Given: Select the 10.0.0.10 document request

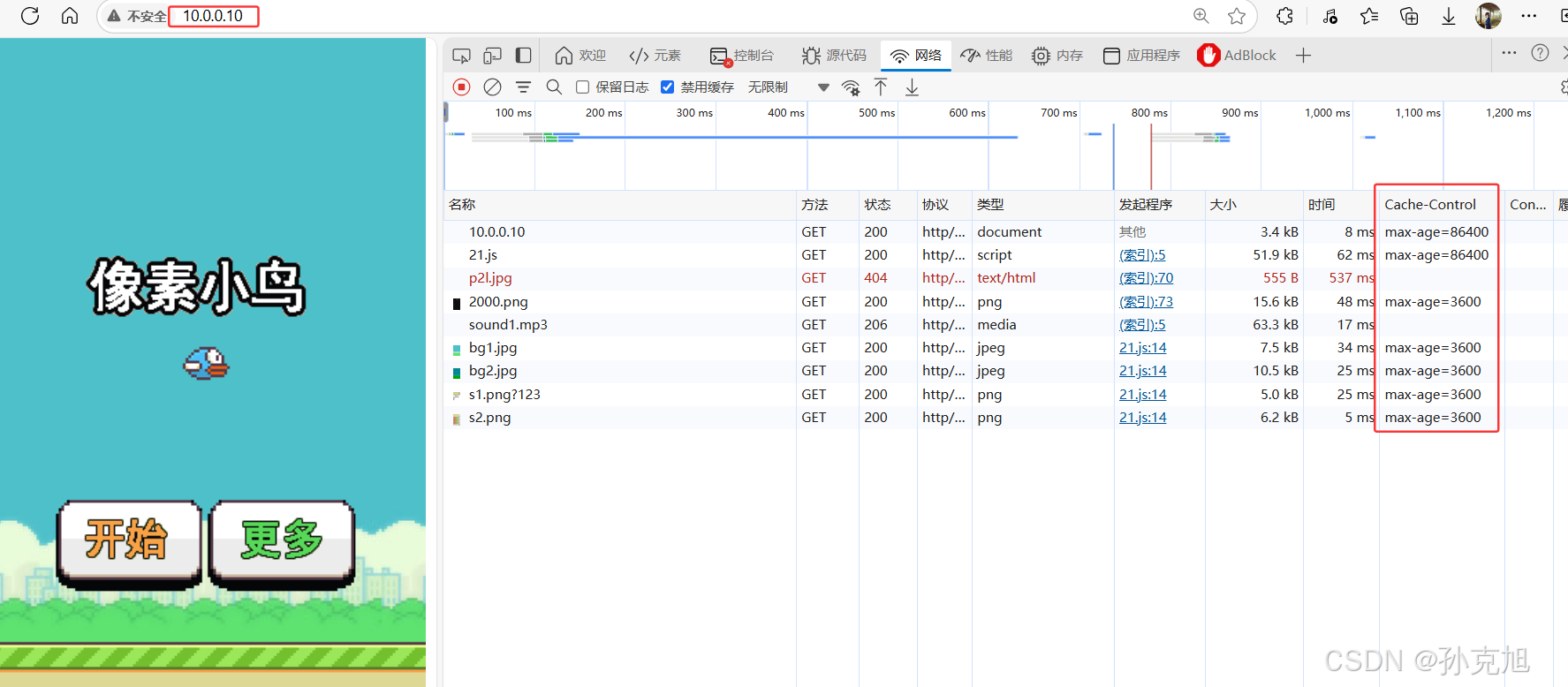Looking at the screenshot, I should [x=496, y=232].
